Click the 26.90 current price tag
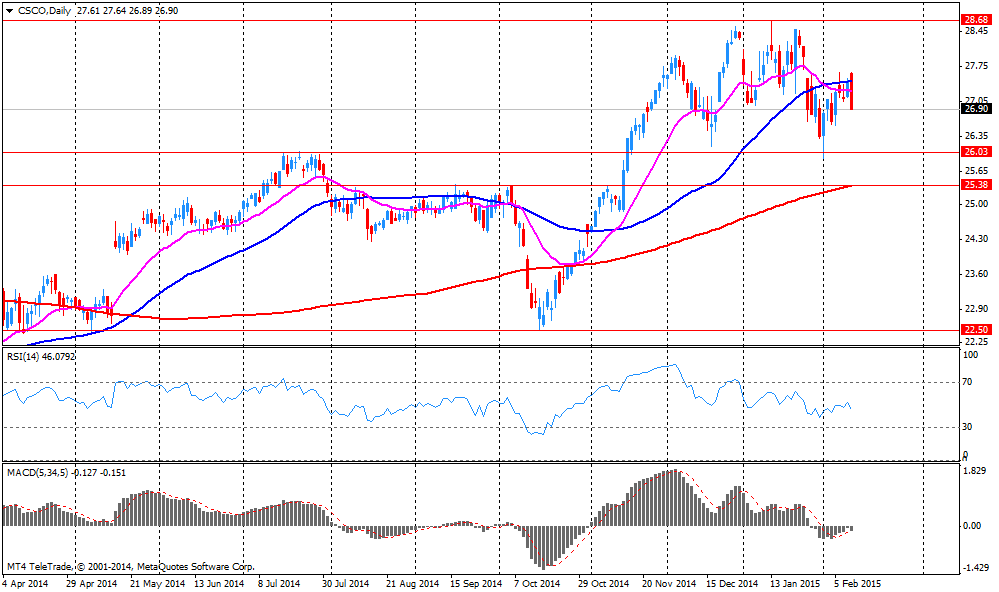This screenshot has width=999, height=592. (x=976, y=109)
